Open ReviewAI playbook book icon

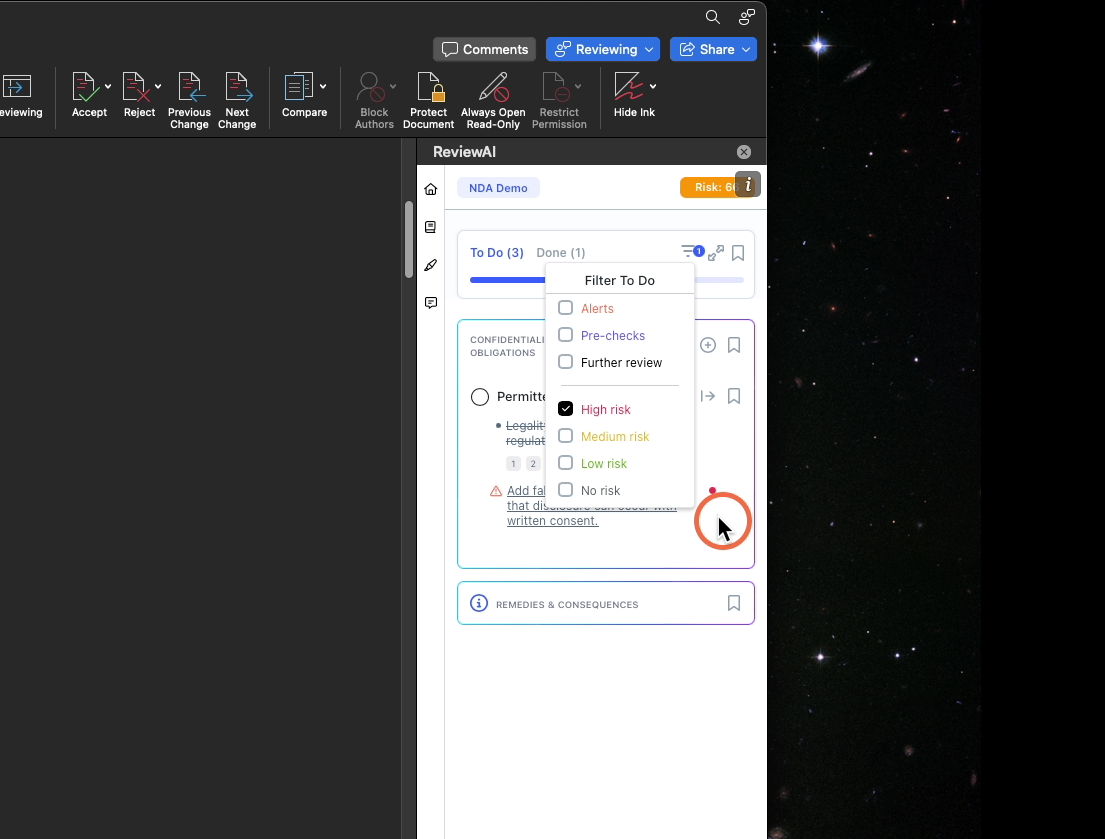(x=431, y=227)
